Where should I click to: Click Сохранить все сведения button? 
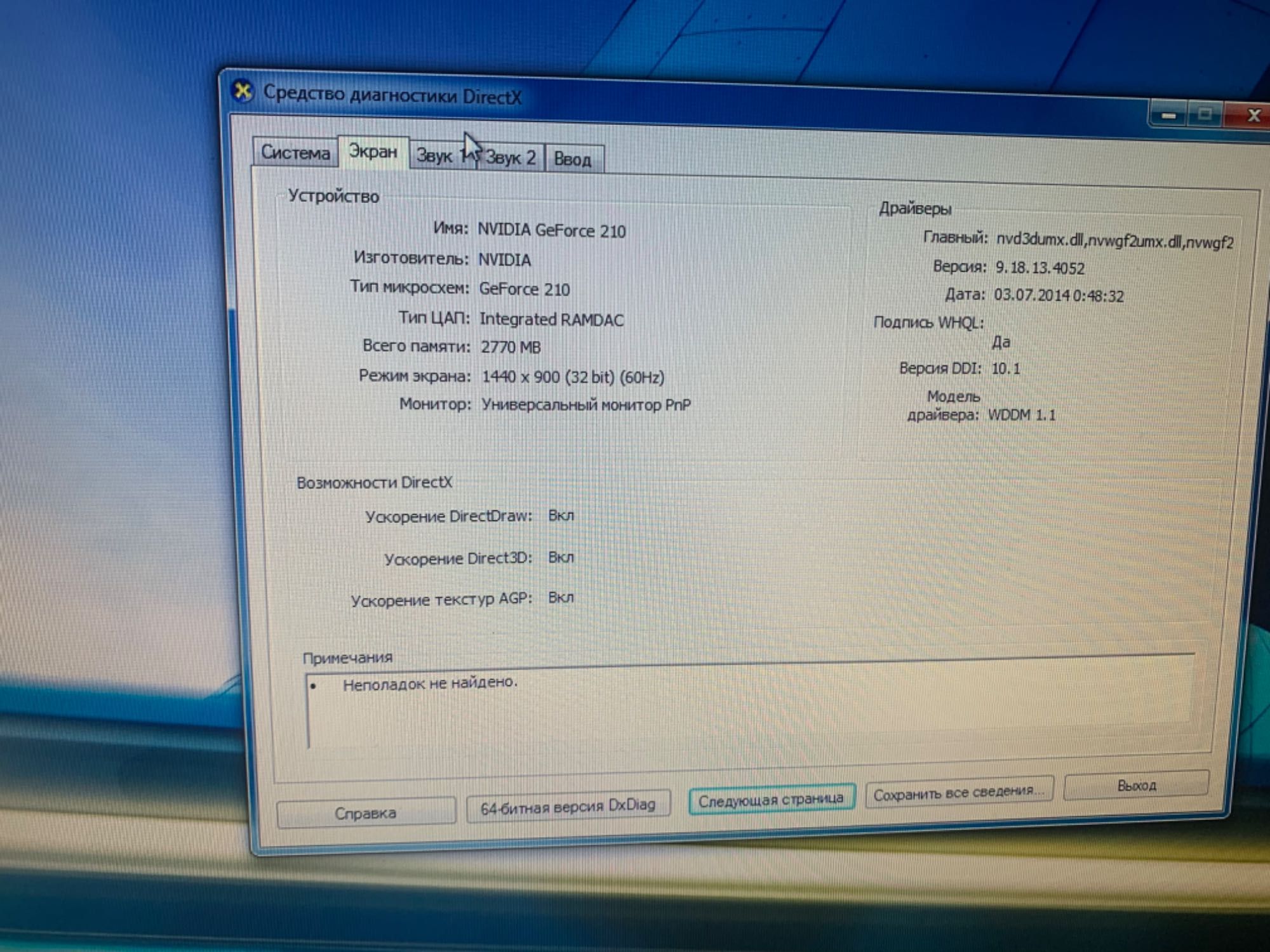point(959,793)
